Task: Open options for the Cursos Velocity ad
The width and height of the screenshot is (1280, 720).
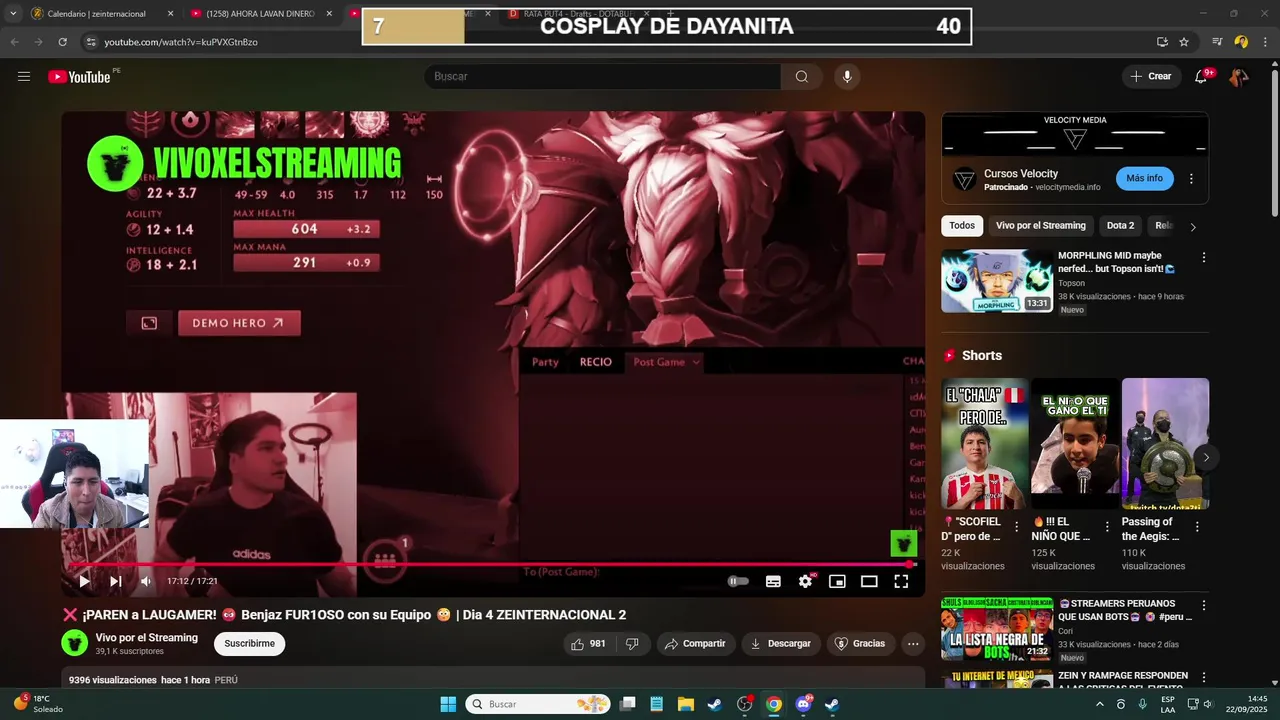Action: [x=1191, y=179]
